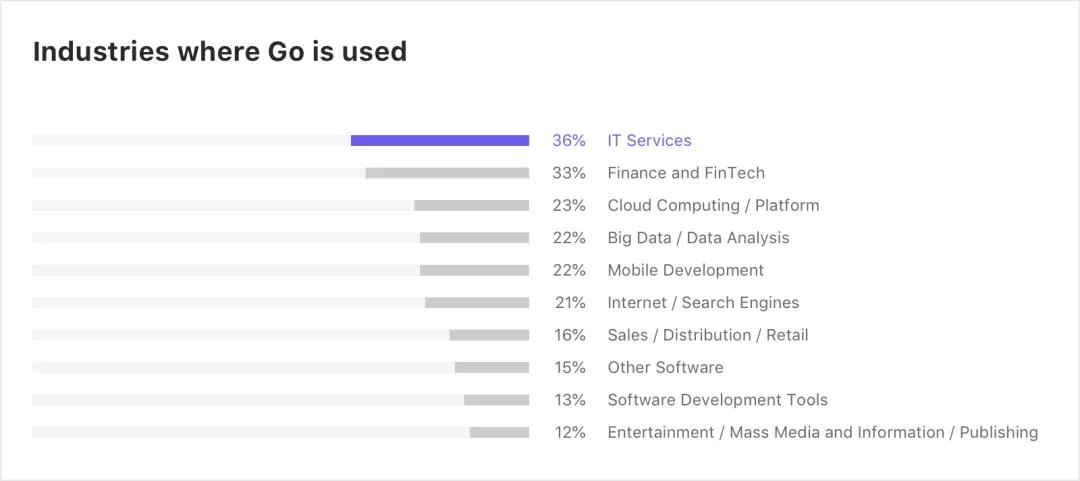
Task: Select the Mobile Development gray bar
Action: pyautogui.click(x=474, y=270)
